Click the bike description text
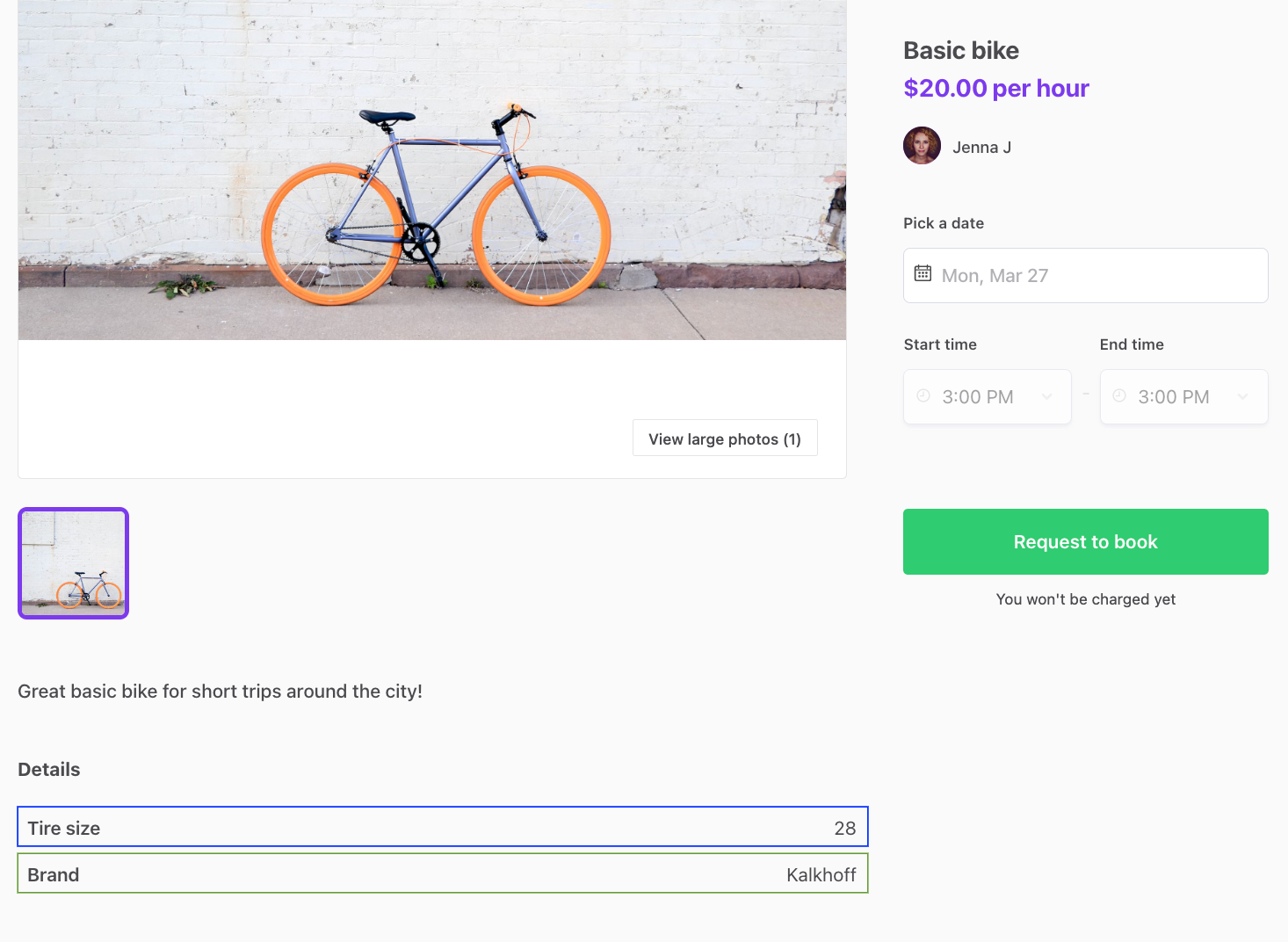Viewport: 1288px width, 942px height. [x=220, y=692]
